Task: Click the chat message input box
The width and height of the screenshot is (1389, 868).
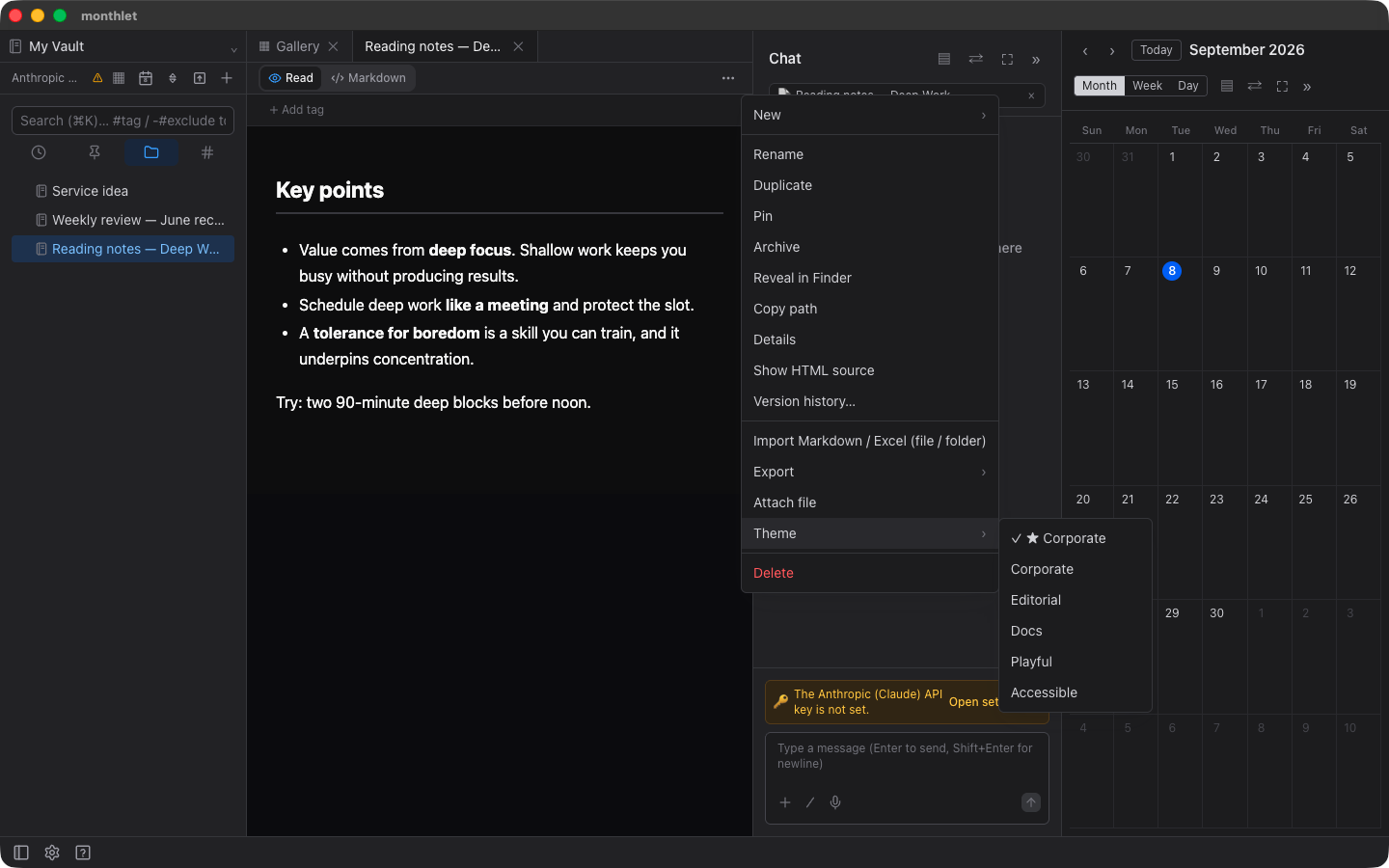Action: click(907, 756)
